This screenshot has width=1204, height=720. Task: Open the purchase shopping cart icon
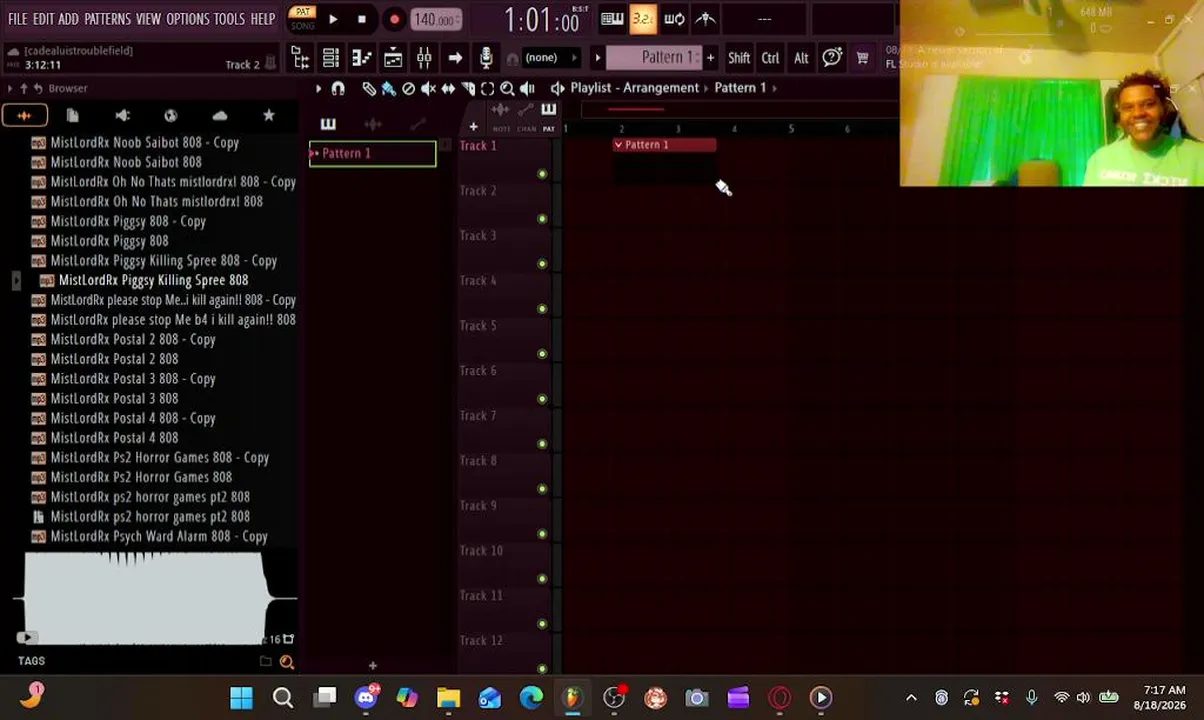(862, 58)
